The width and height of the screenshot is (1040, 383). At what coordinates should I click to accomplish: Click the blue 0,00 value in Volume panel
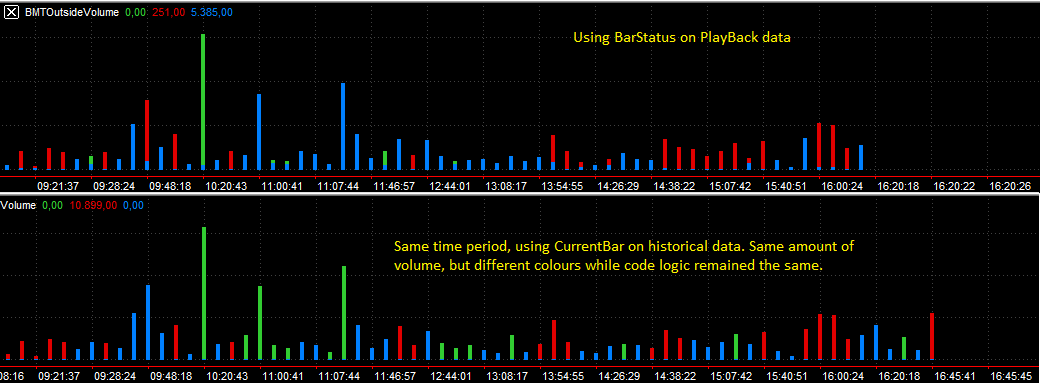click(x=133, y=206)
